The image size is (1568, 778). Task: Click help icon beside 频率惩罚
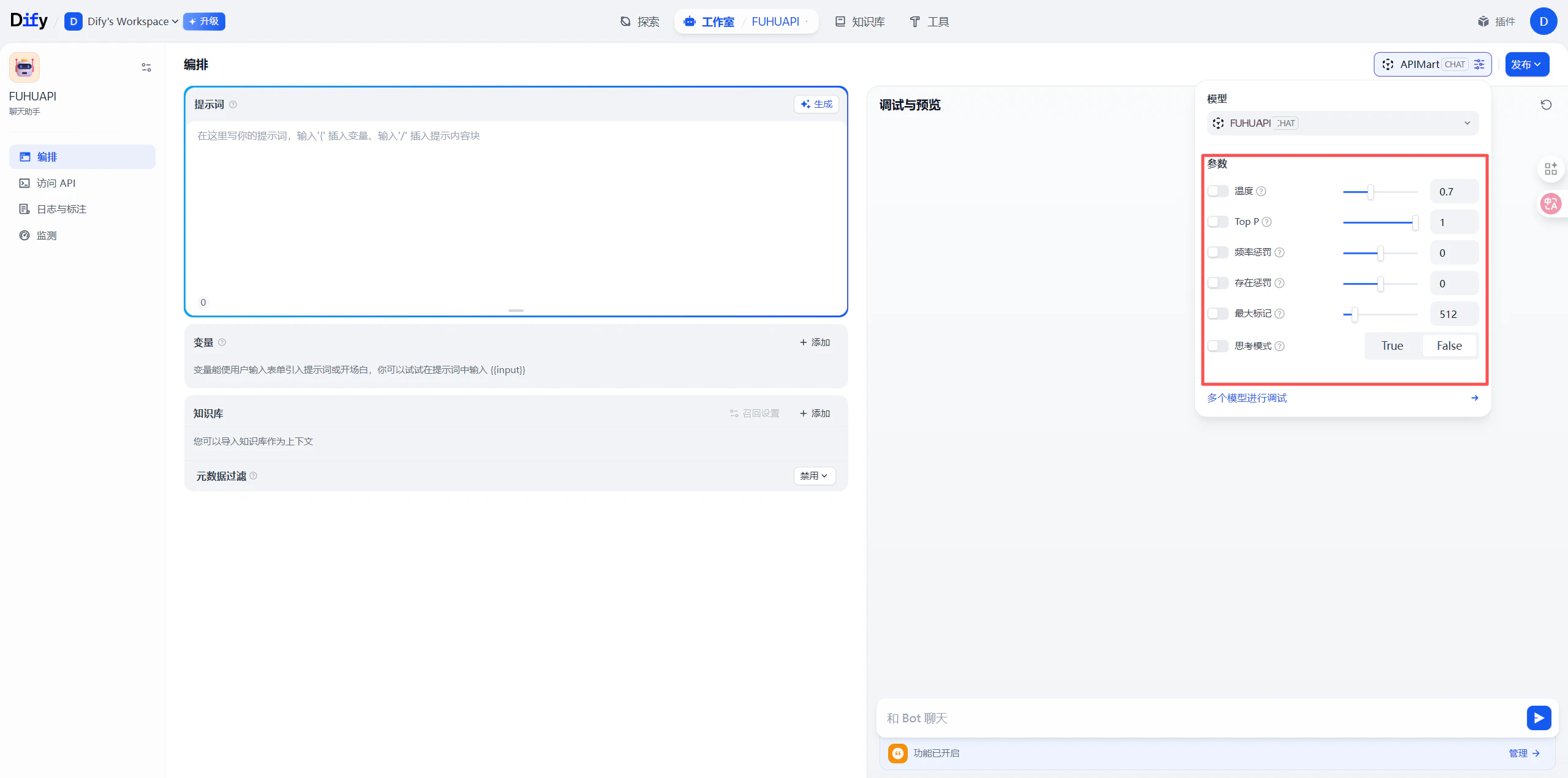coord(1280,252)
